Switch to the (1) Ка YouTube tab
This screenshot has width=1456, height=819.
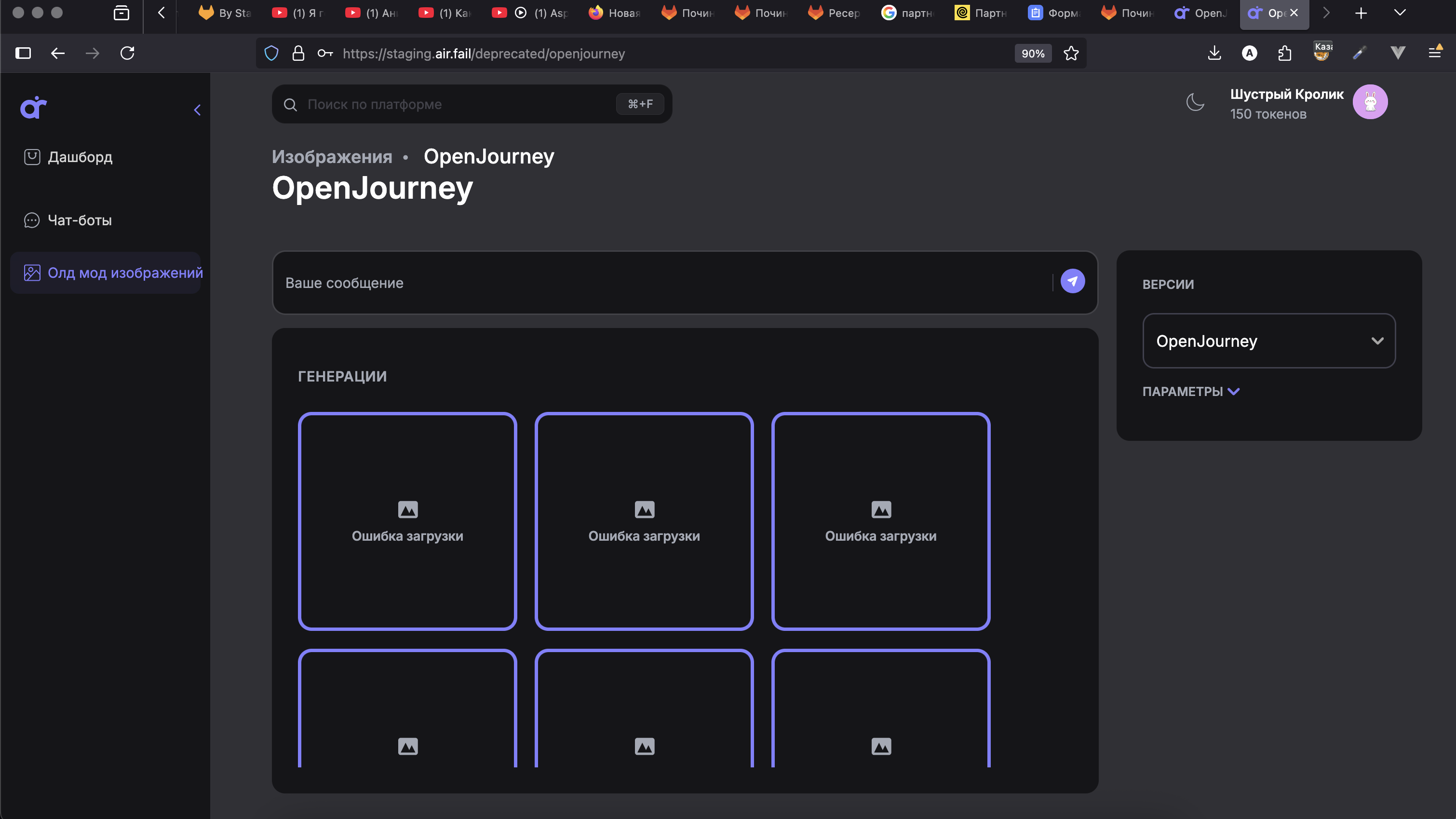[x=445, y=13]
